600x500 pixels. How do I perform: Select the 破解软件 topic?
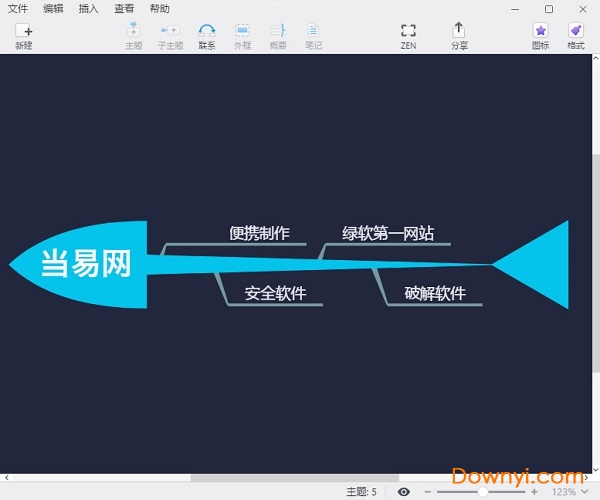(435, 293)
